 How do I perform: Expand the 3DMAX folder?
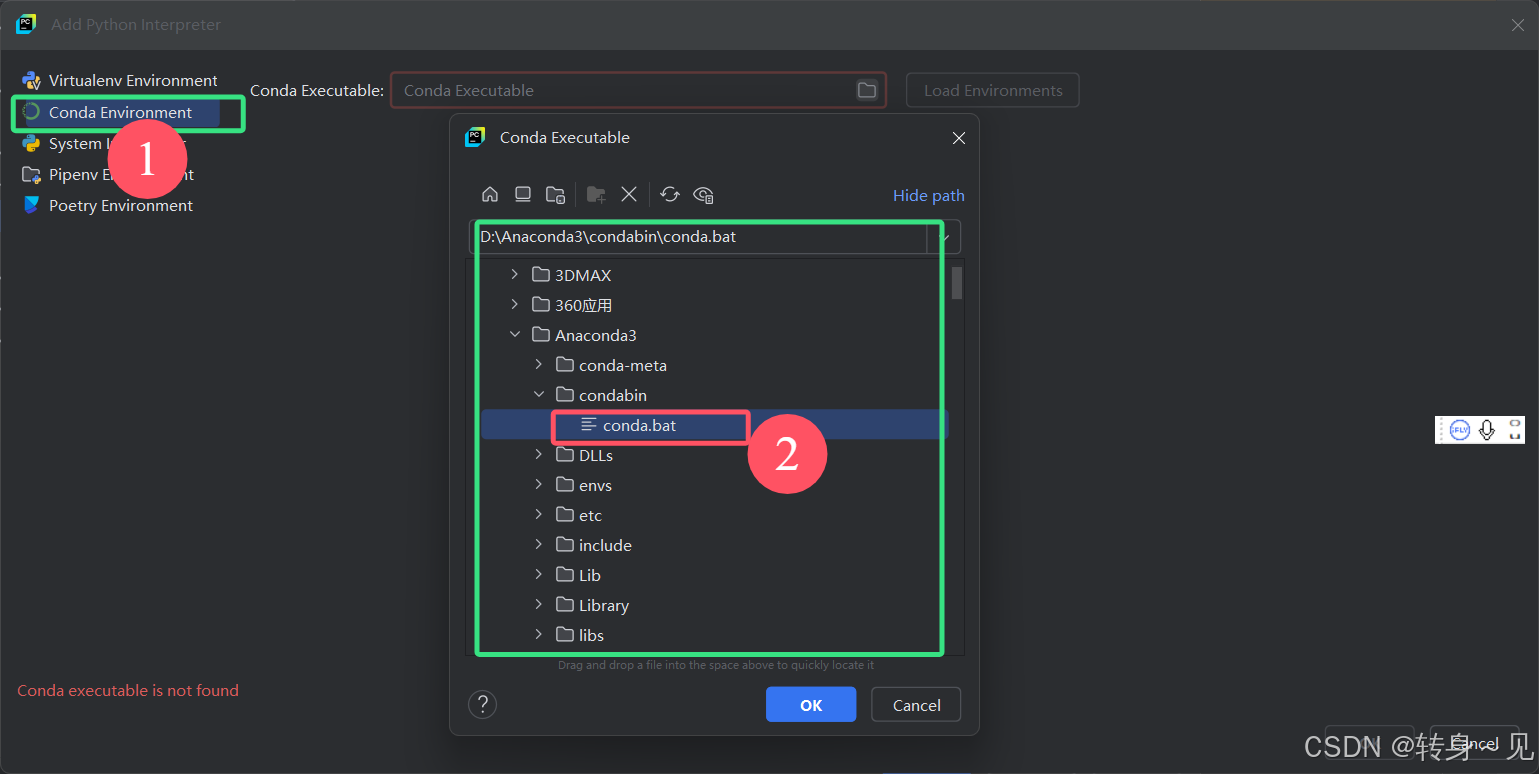coord(515,274)
